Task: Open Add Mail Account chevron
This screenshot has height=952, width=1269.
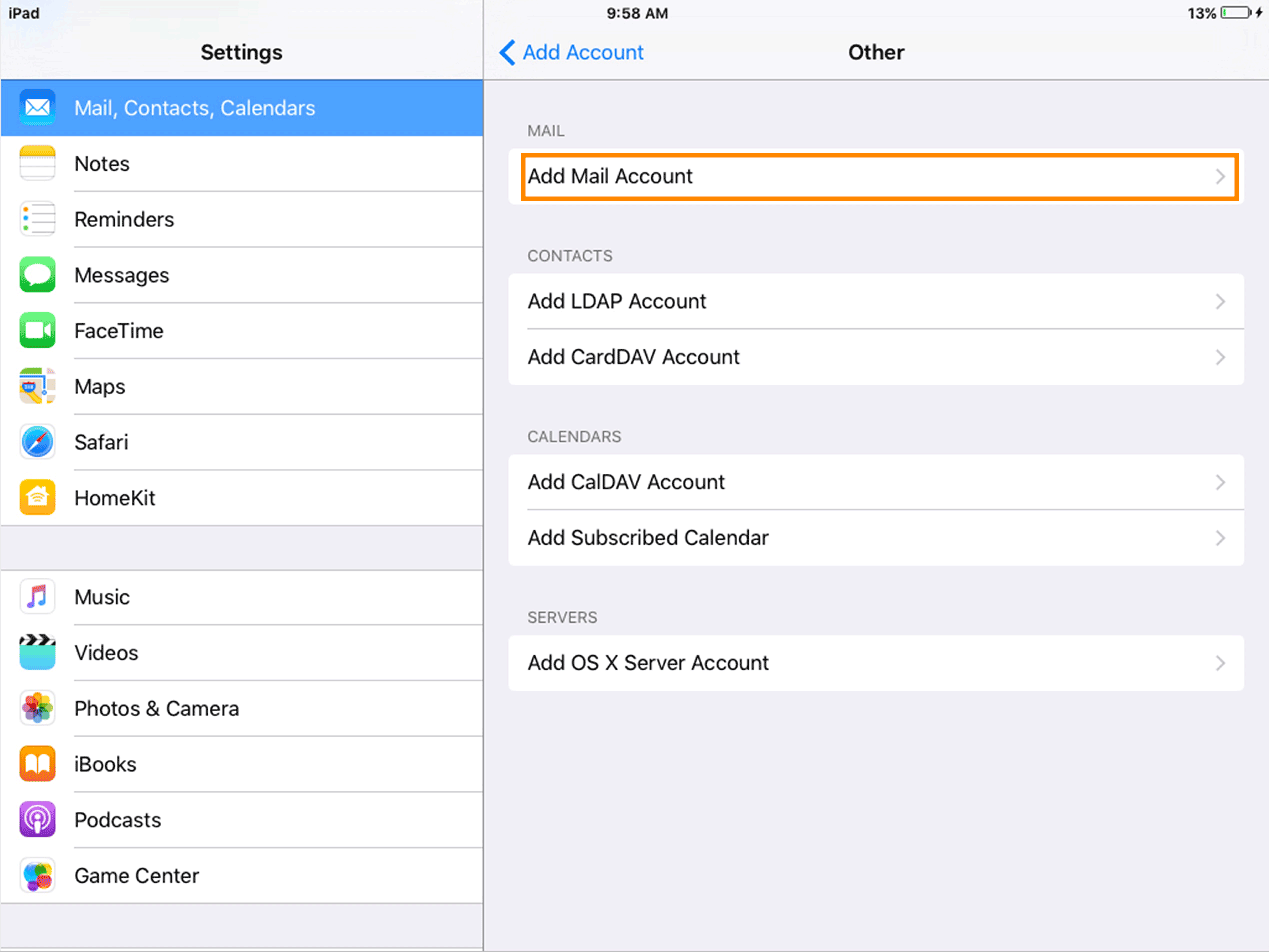Action: (x=1220, y=177)
